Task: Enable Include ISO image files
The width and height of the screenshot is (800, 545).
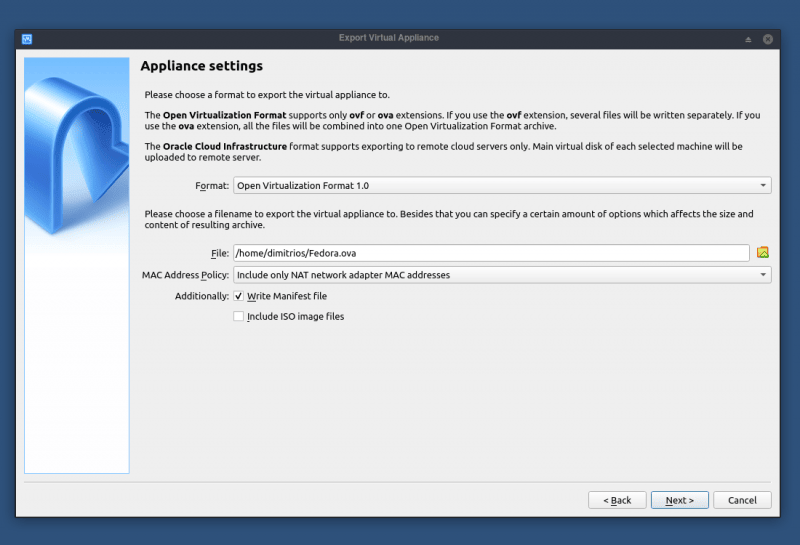Action: coord(238,317)
